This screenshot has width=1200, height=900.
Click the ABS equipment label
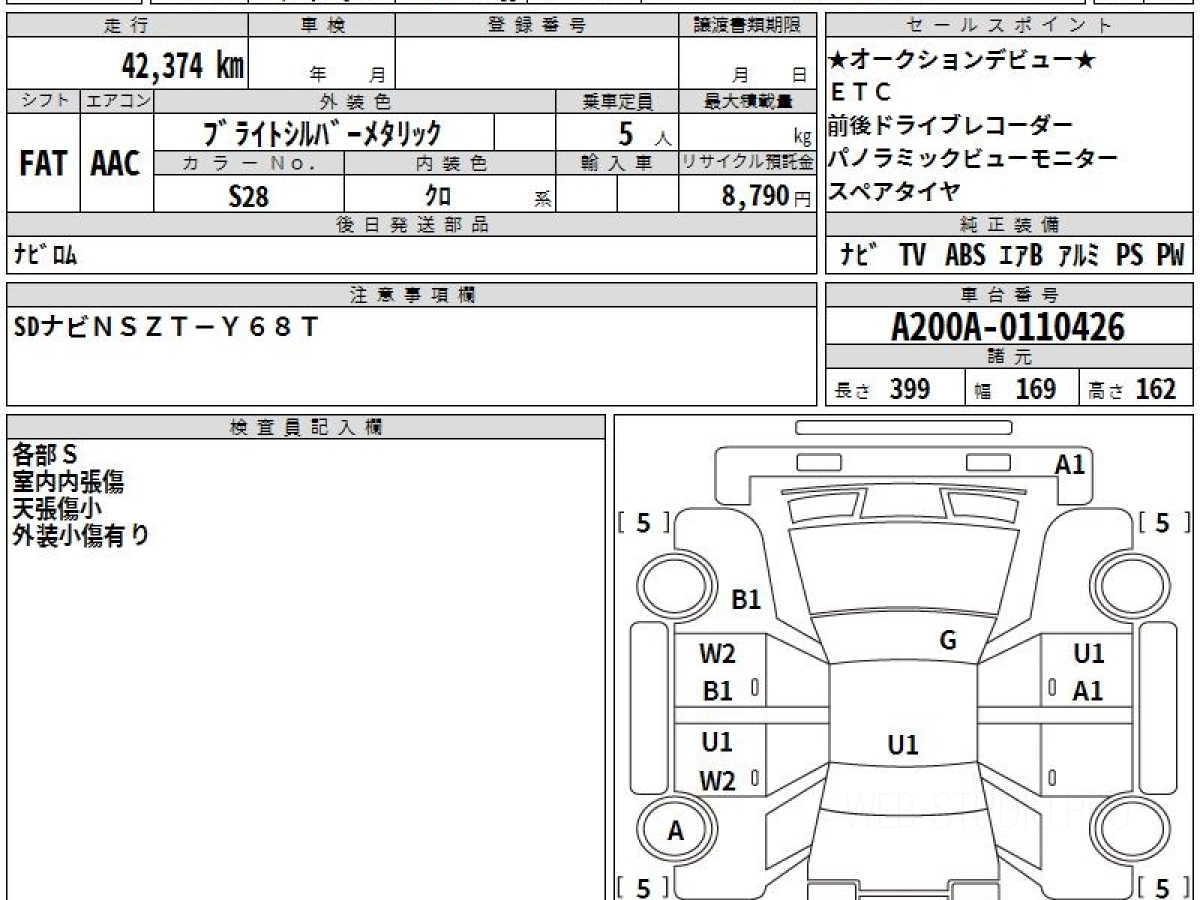[x=965, y=256]
